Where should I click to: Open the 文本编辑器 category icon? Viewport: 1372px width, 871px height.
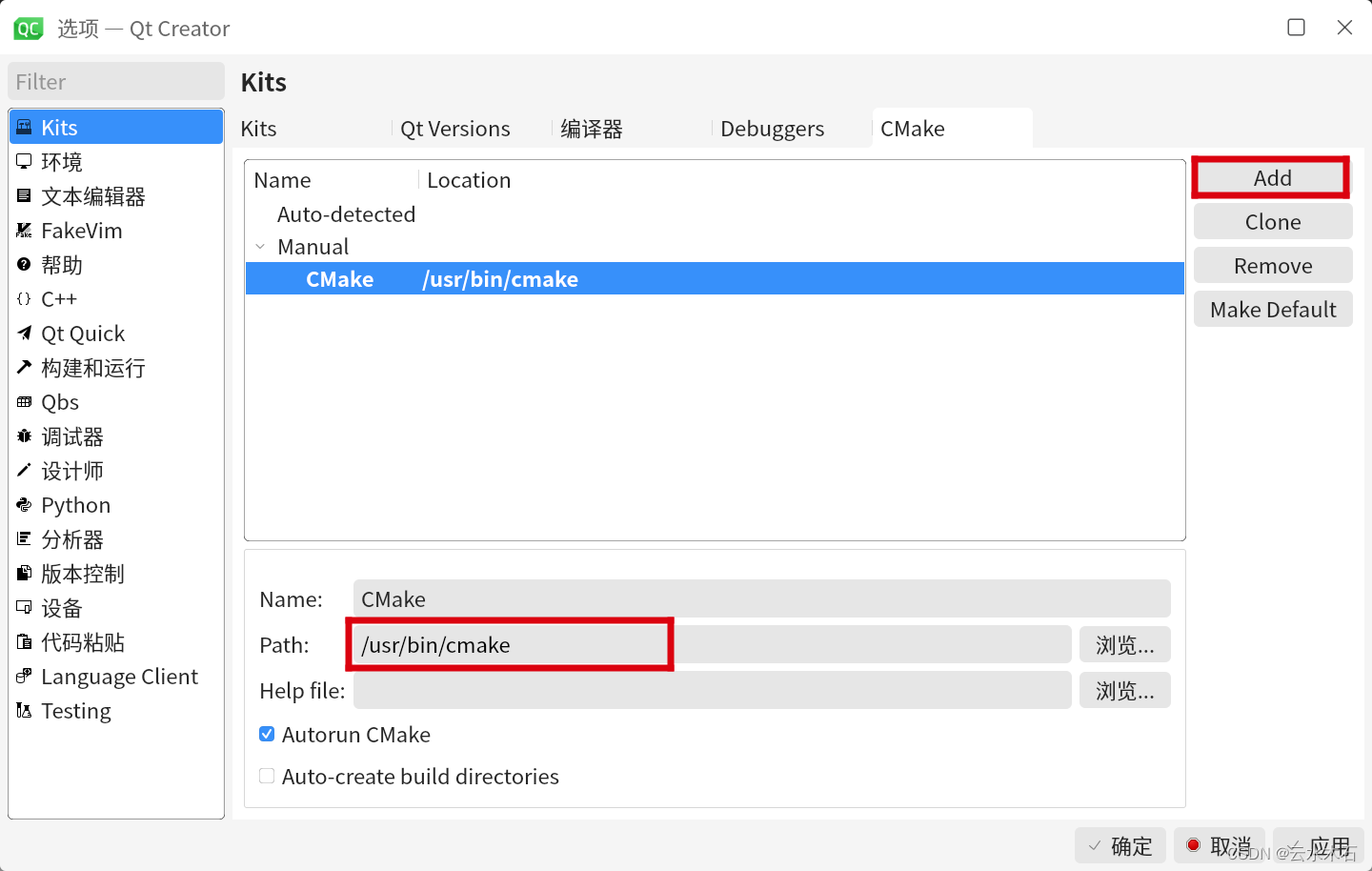click(x=24, y=195)
